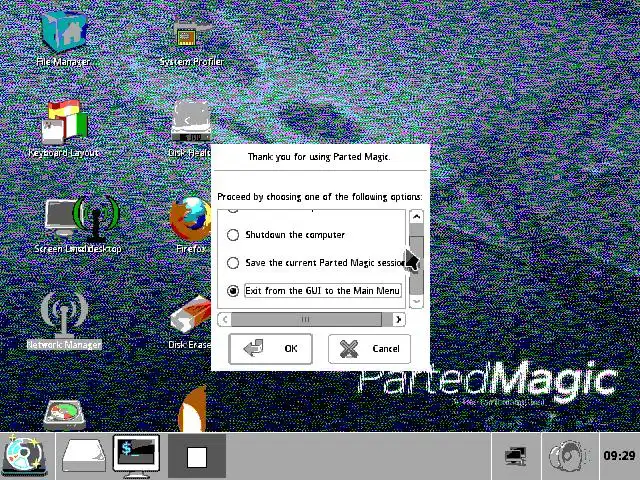
Task: Click the vertical scrollbar thumb in the dialog
Action: [x=416, y=264]
